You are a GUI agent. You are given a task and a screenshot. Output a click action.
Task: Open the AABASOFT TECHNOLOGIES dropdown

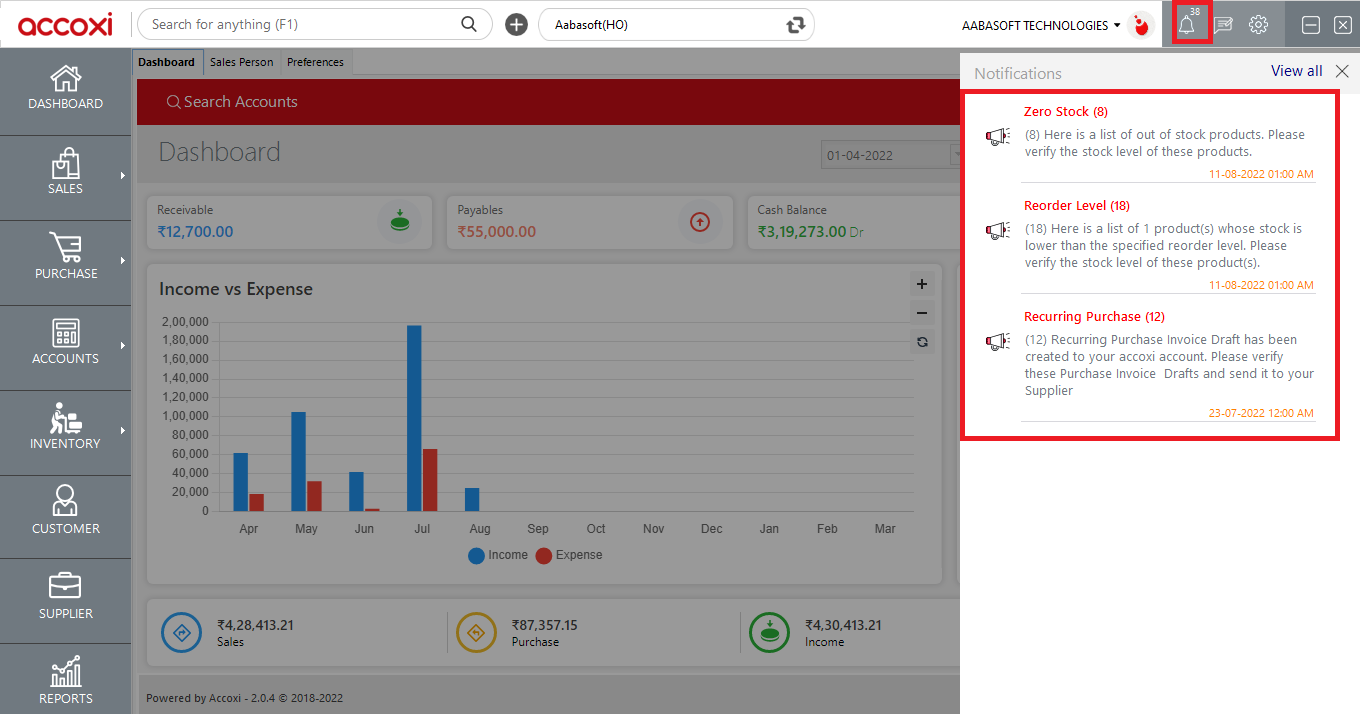(1041, 25)
